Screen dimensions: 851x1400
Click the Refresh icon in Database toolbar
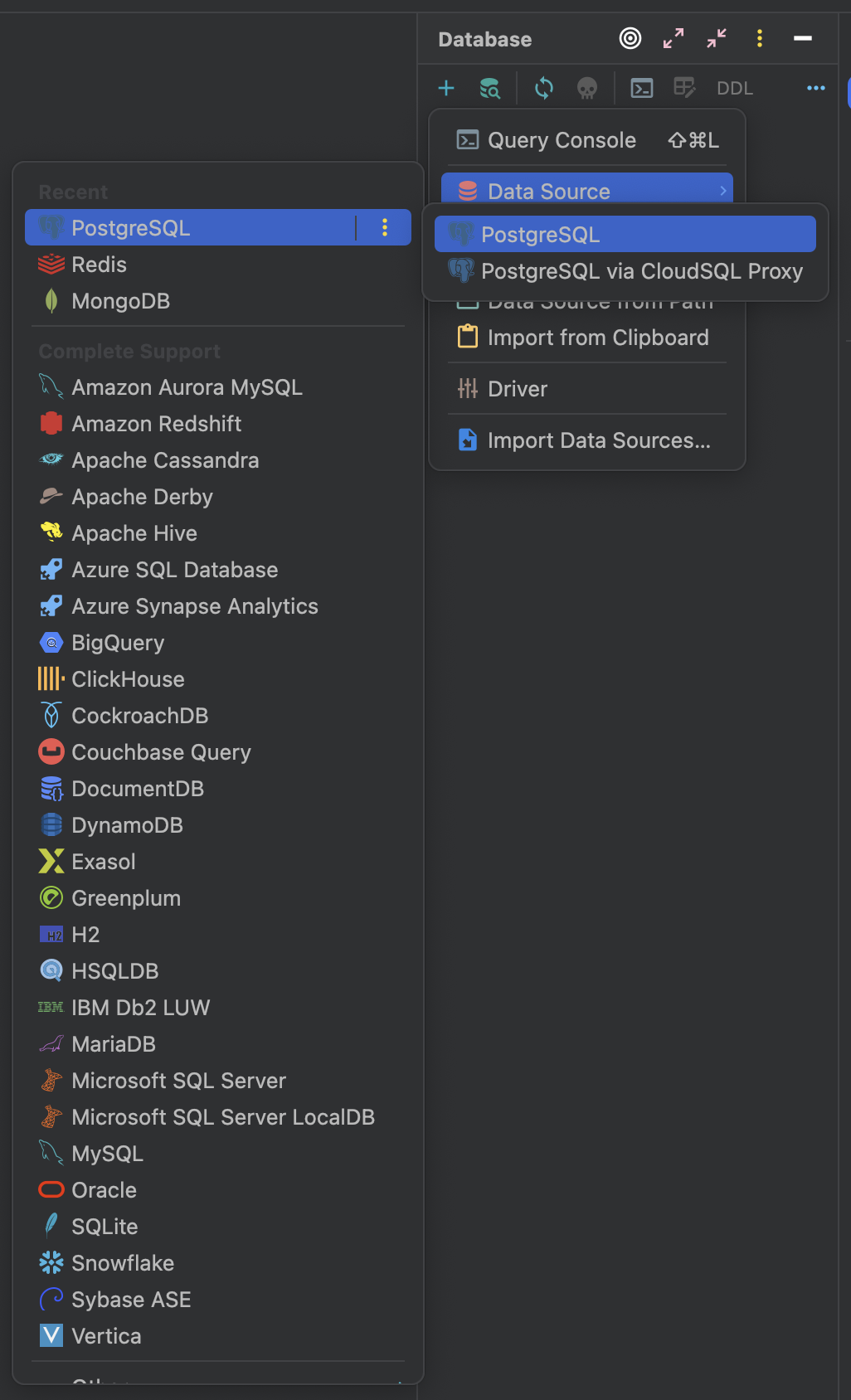coord(544,88)
